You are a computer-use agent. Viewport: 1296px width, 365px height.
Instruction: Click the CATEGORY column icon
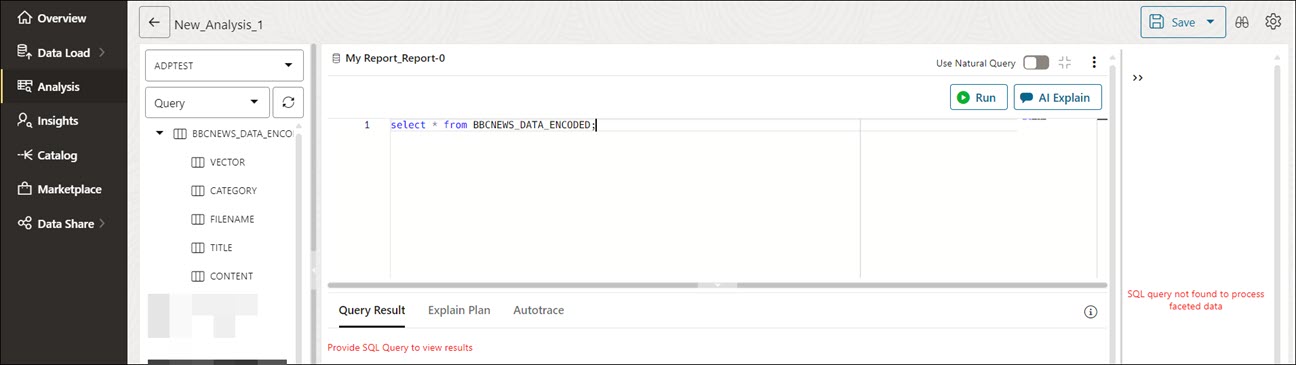click(197, 190)
